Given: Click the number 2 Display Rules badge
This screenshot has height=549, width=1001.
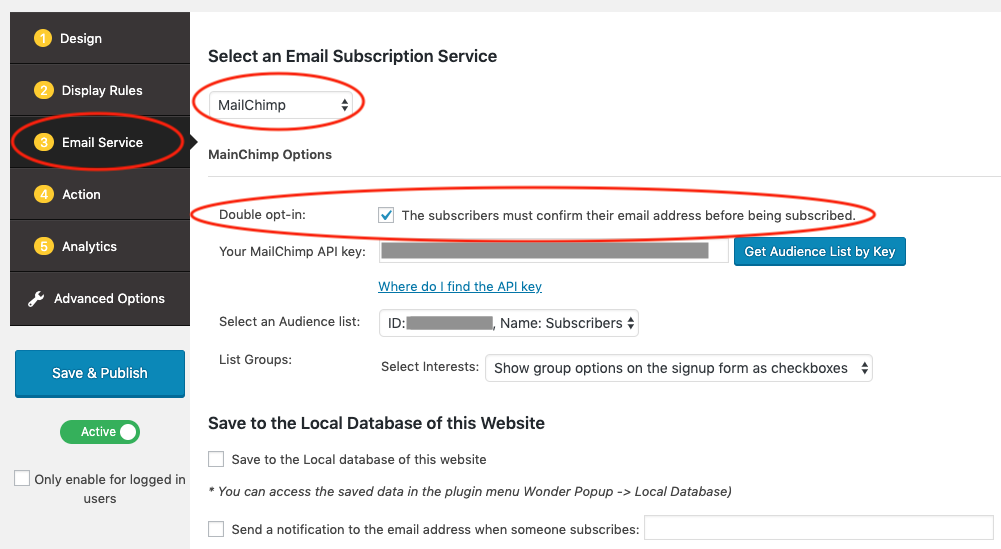Looking at the screenshot, I should [x=43, y=91].
